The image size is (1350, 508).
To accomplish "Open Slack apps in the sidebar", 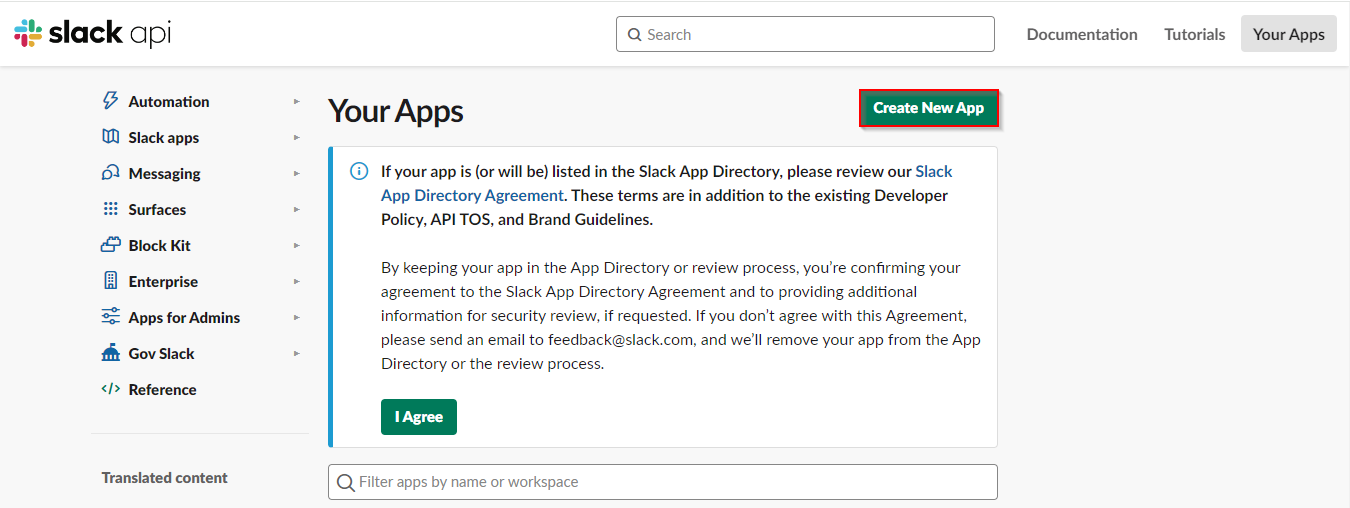I will (164, 137).
